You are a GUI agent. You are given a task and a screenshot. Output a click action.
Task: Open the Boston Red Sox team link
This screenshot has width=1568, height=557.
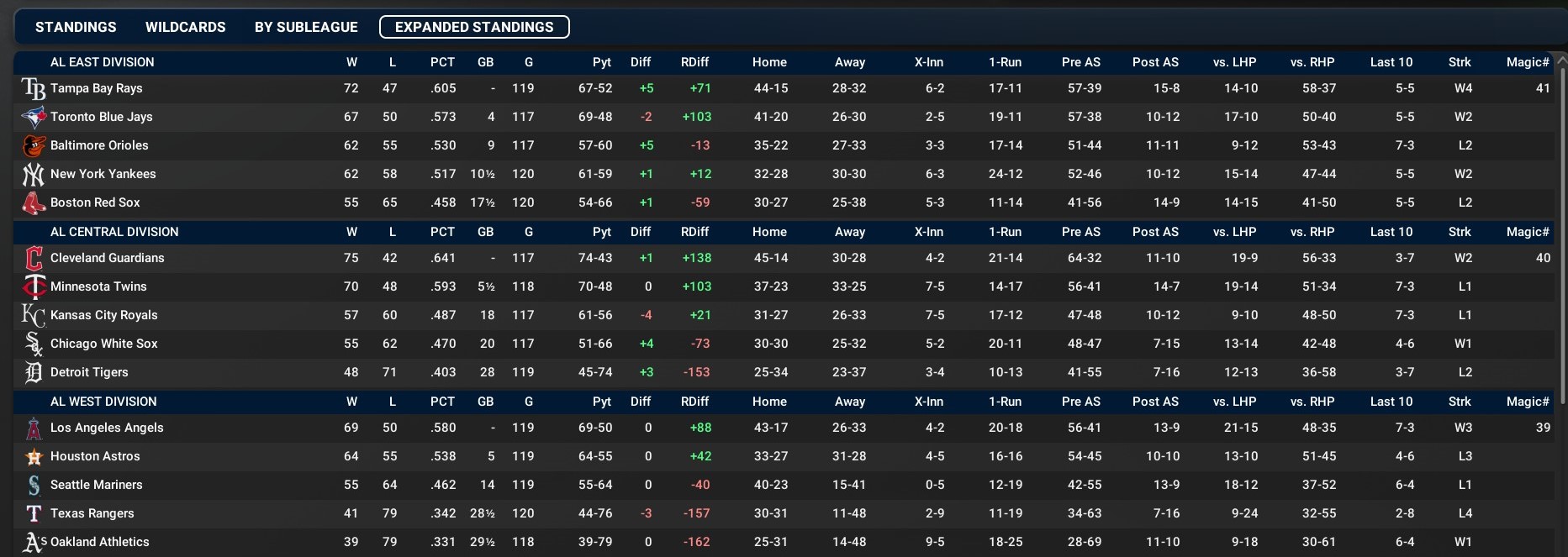click(x=95, y=202)
